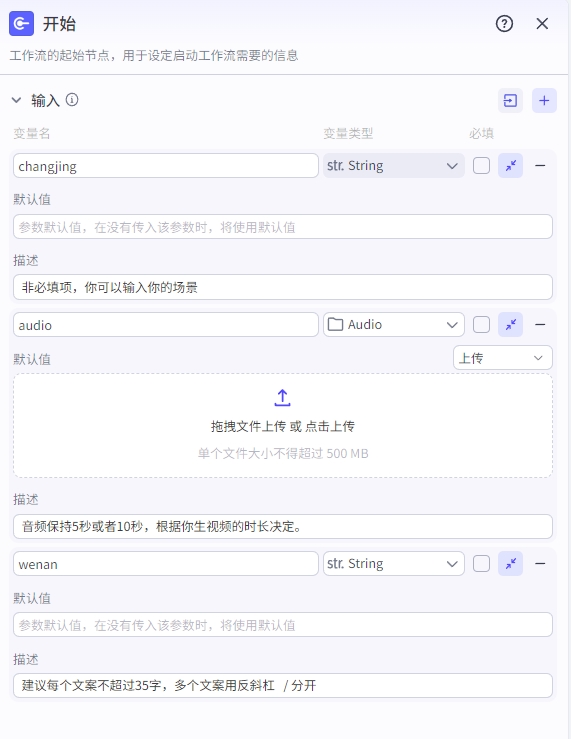
Task: Click the wenan variable name field
Action: click(166, 564)
